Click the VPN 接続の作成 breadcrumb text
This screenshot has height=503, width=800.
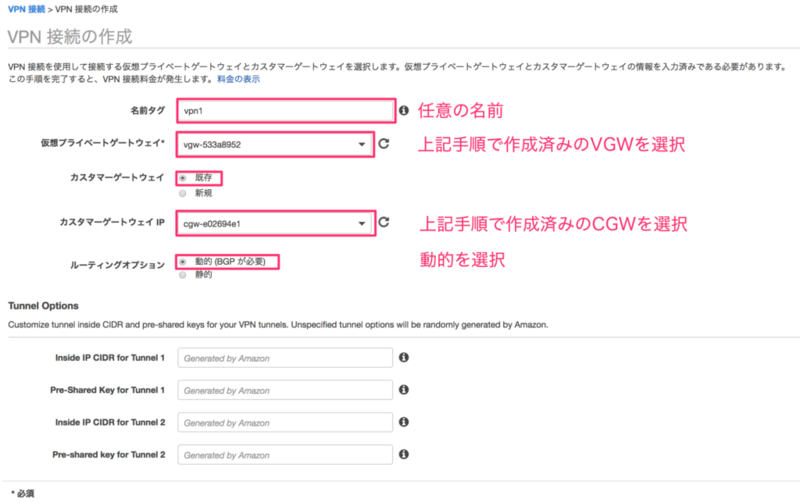tap(86, 9)
